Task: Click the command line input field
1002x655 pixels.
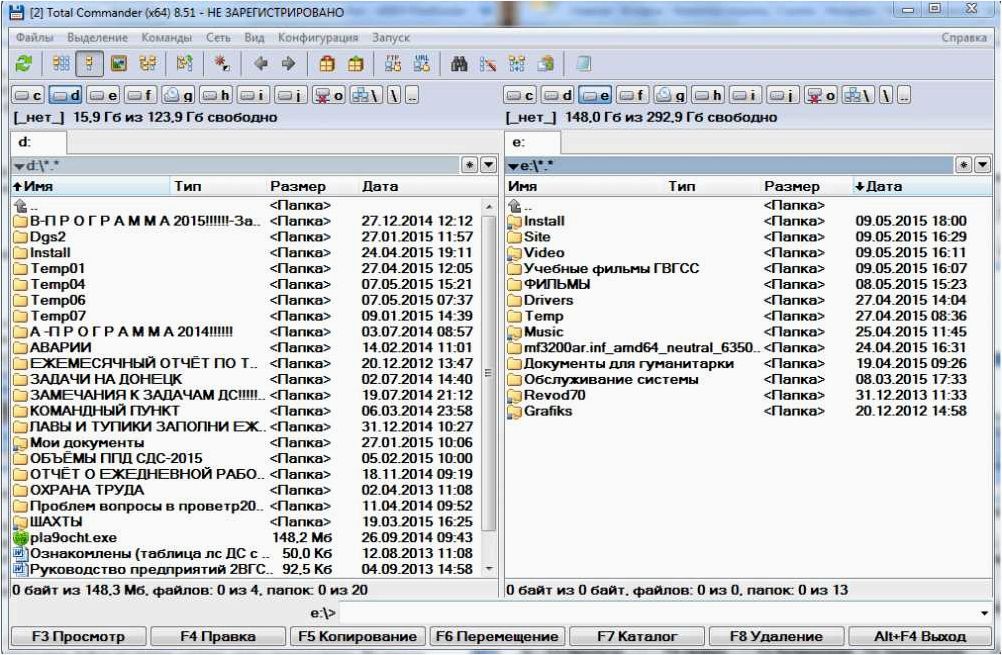Action: pos(658,613)
